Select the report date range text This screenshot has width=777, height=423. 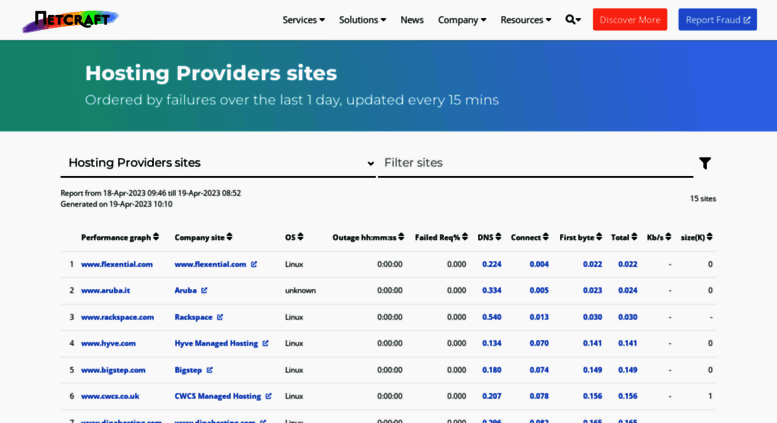click(151, 193)
